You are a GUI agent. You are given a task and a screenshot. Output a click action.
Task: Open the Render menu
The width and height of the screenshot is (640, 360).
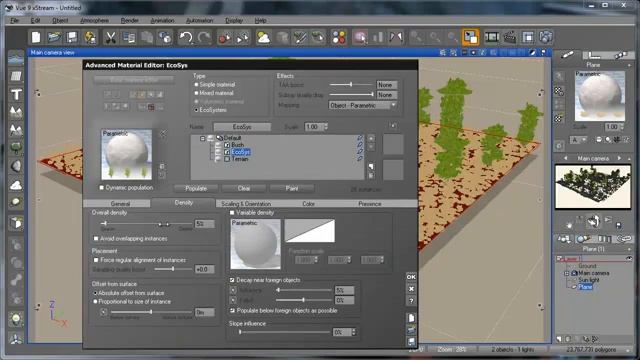[x=129, y=20]
